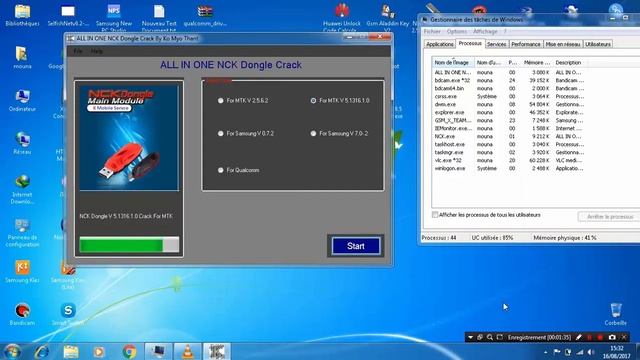Click the green progress bar in NCK Dongle
The height and width of the screenshot is (360, 640).
tap(129, 245)
